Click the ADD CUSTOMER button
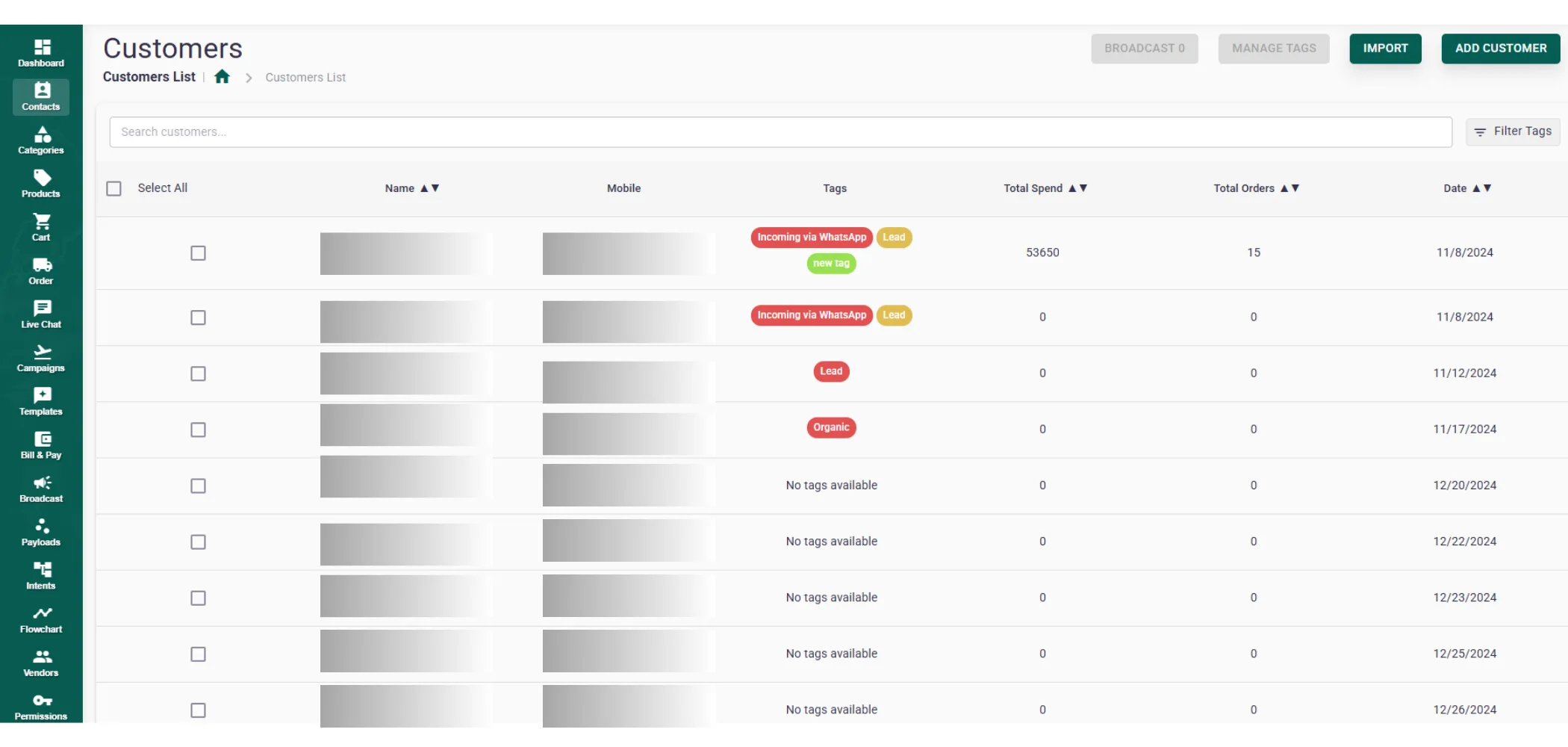This screenshot has height=747, width=1568. pos(1500,49)
